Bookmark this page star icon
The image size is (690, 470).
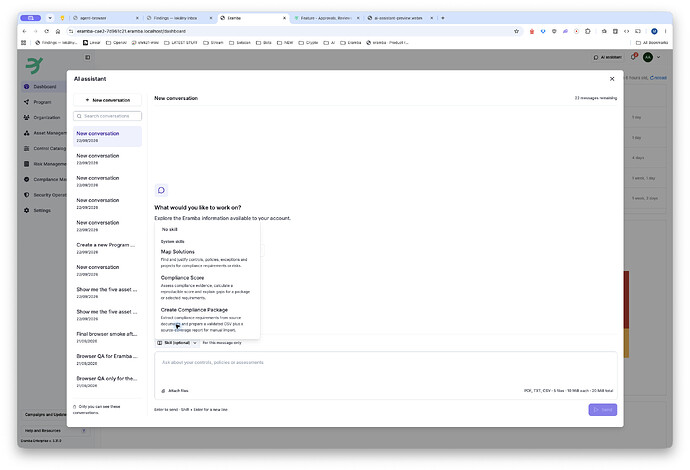click(516, 31)
